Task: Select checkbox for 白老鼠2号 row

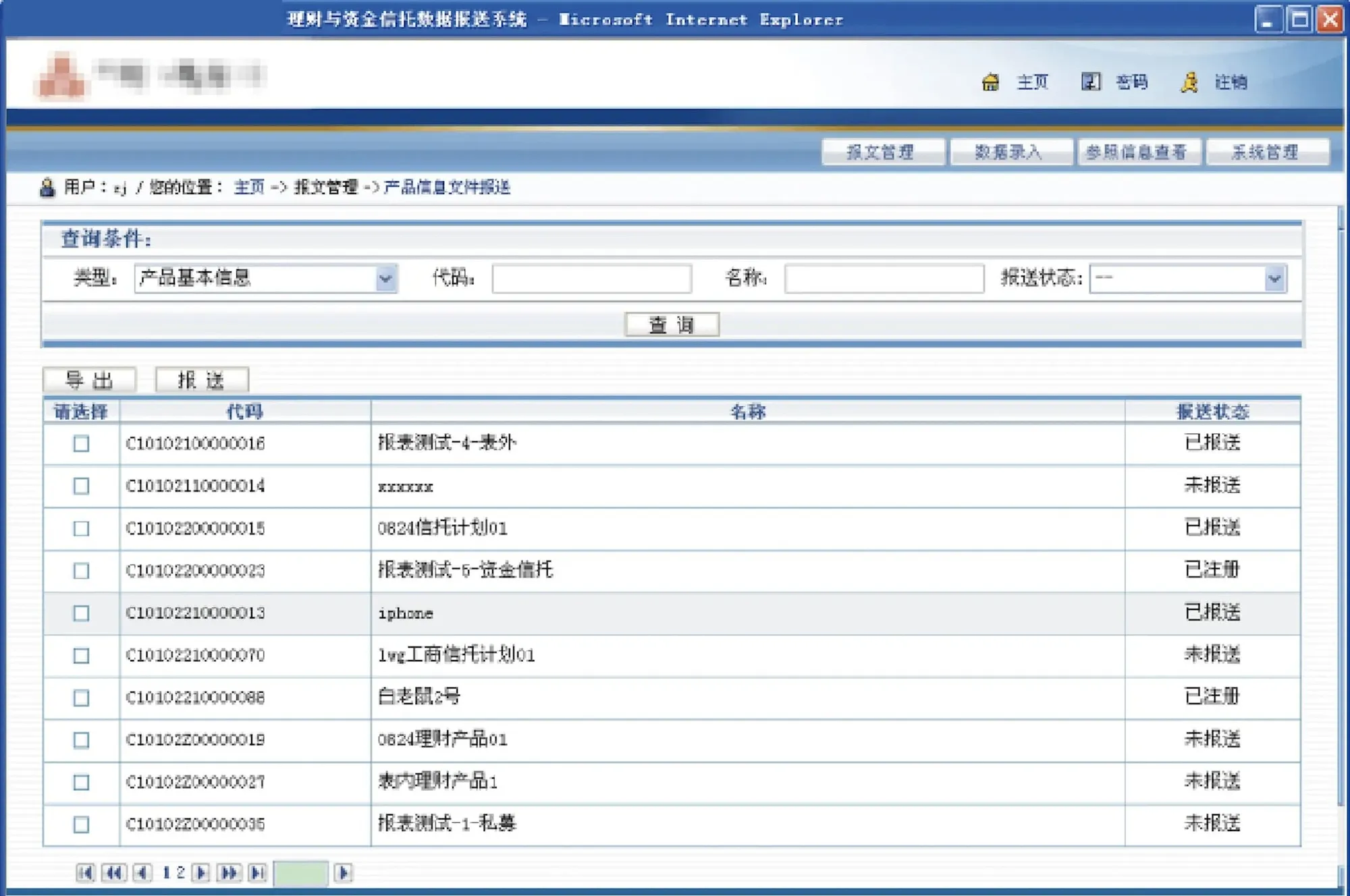Action: pos(81,698)
